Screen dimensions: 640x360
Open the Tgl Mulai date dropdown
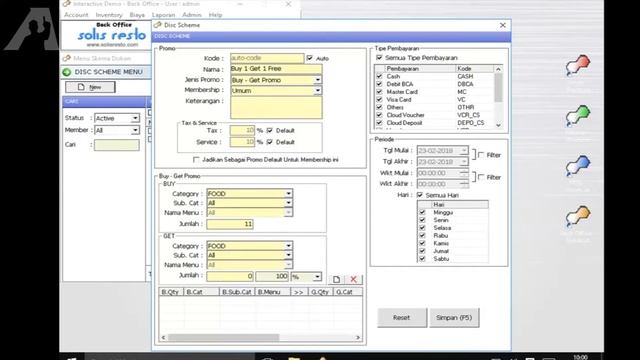click(x=464, y=151)
